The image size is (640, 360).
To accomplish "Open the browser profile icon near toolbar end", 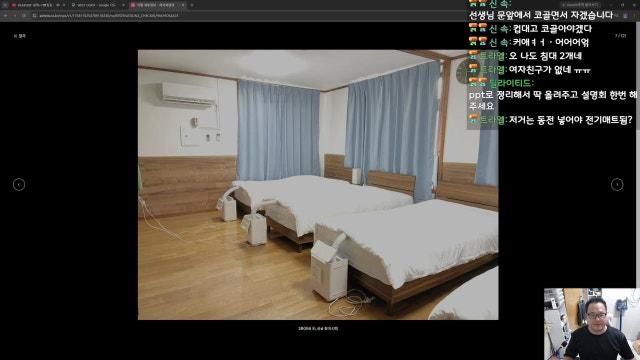I will click(625, 16).
